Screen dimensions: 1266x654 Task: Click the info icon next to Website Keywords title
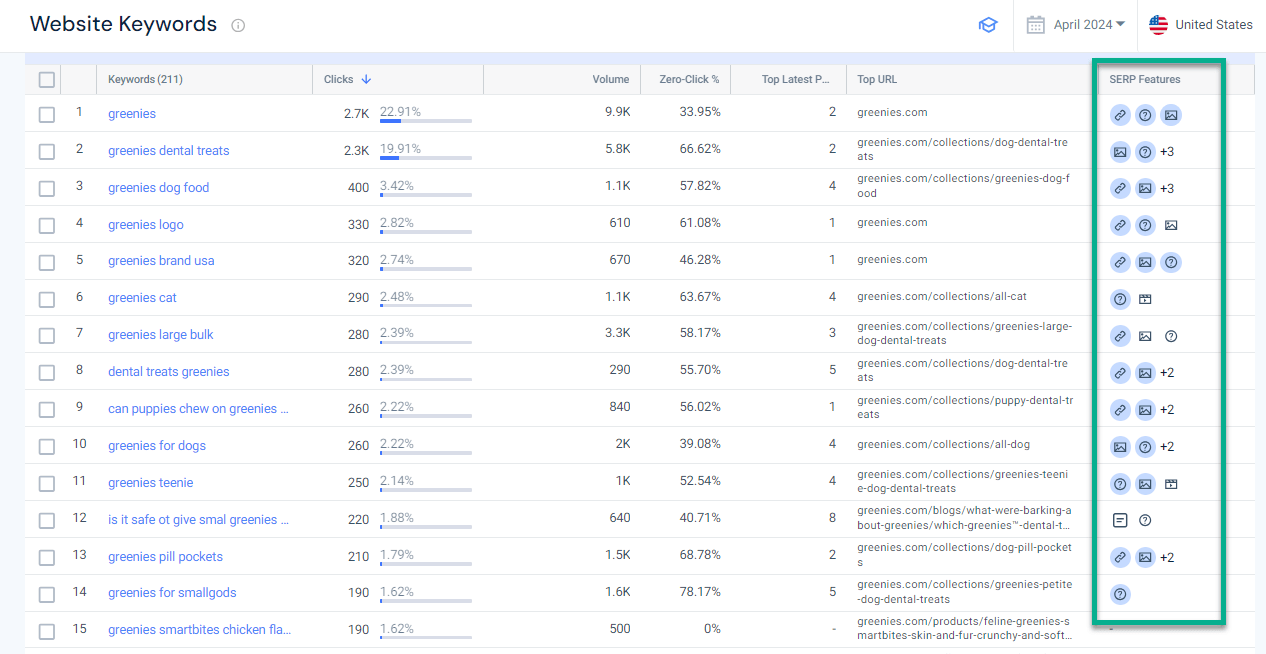tap(238, 25)
